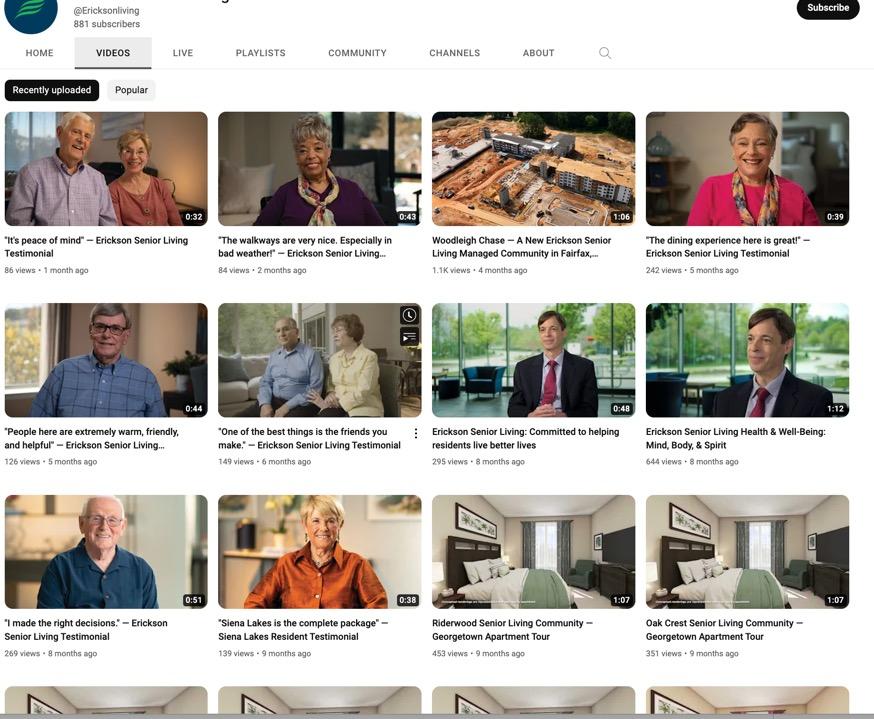Image resolution: width=874 pixels, height=719 pixels.
Task: Play the 'I made the right decisions' thumbnail
Action: coord(106,552)
